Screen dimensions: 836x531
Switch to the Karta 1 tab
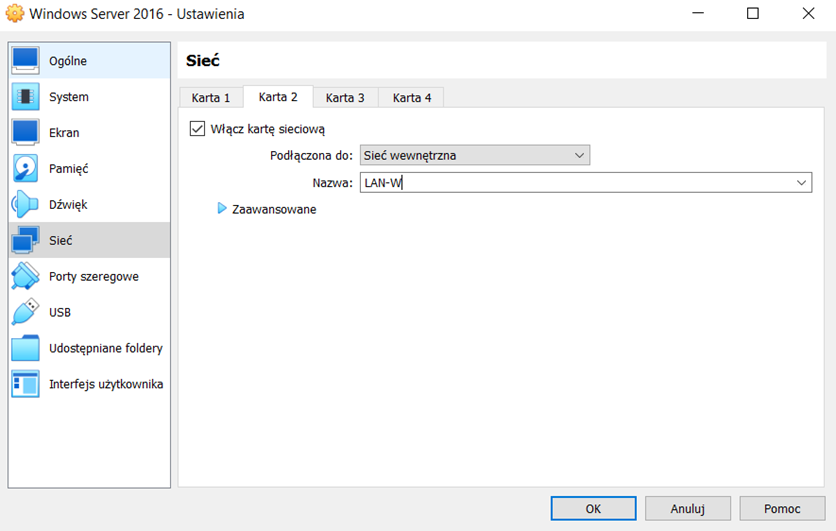pos(211,98)
